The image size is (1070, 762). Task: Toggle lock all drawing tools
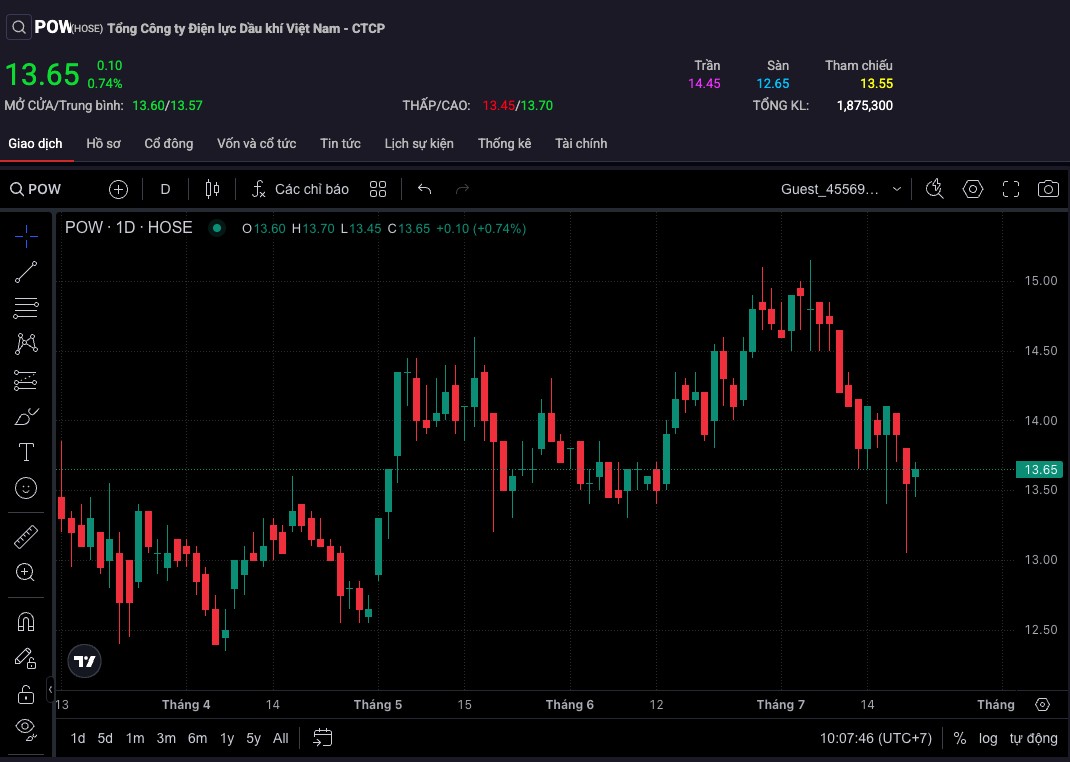26,694
